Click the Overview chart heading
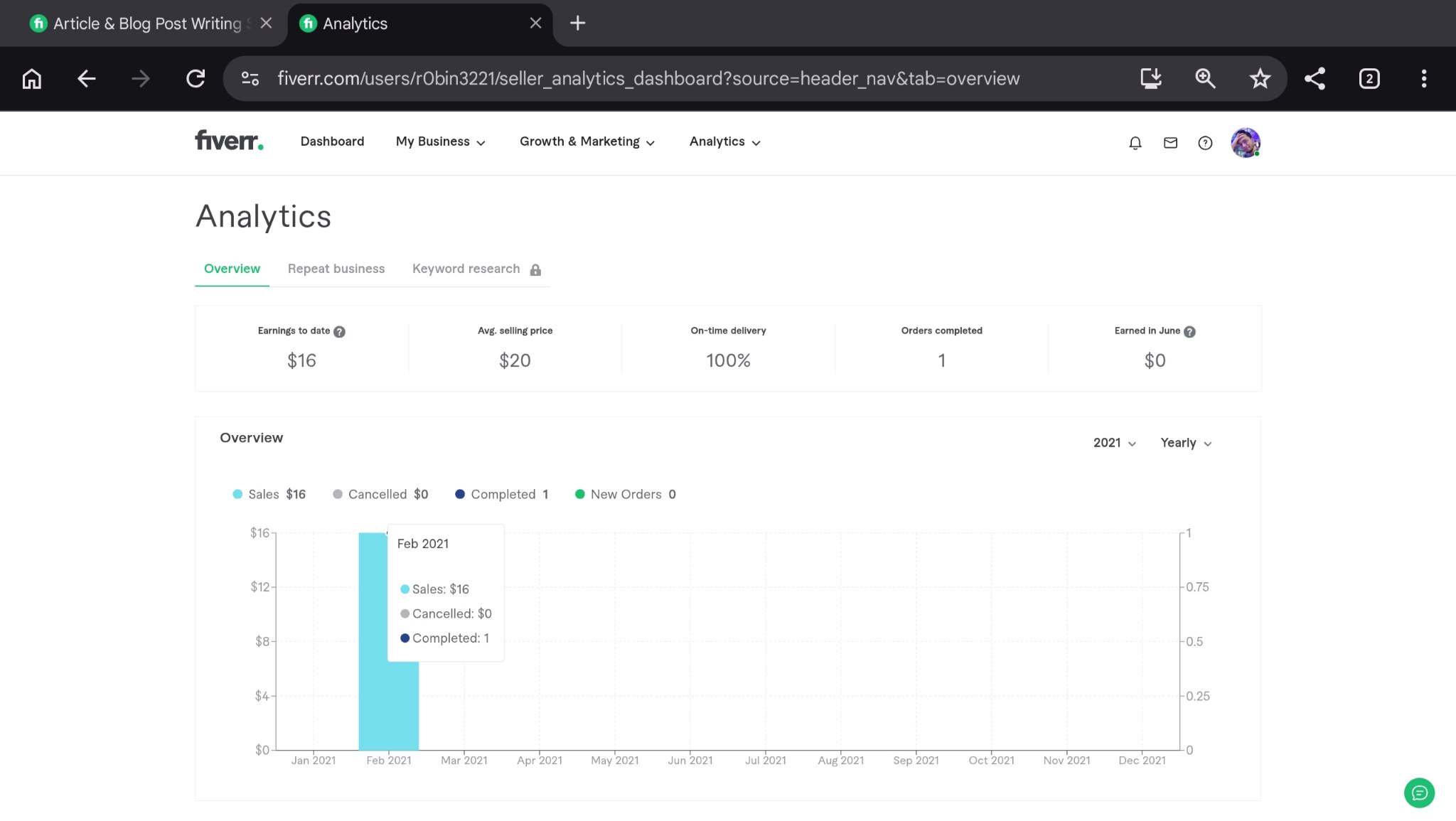 [x=251, y=438]
